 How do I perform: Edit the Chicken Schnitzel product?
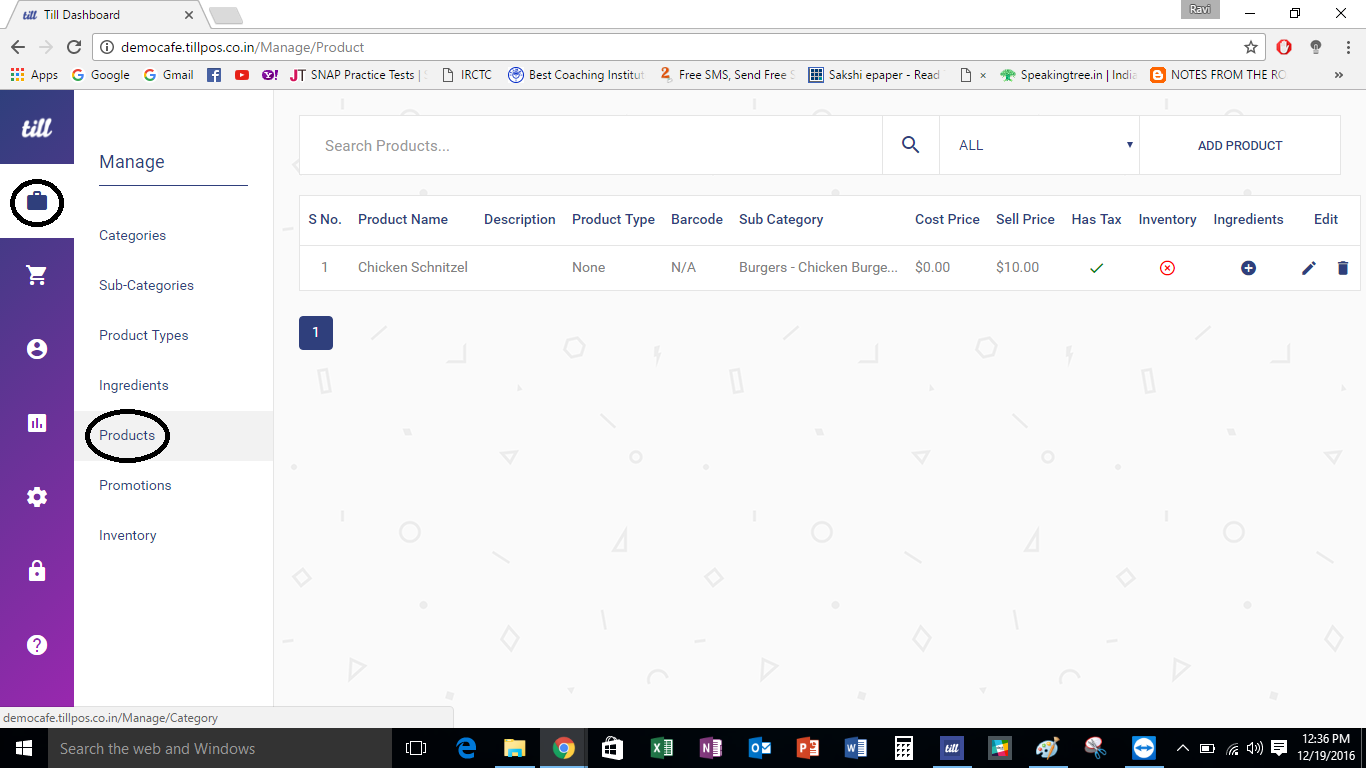click(x=1309, y=268)
